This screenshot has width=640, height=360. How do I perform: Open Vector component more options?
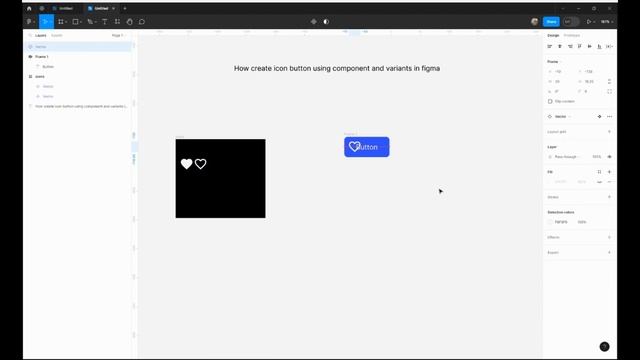609,117
